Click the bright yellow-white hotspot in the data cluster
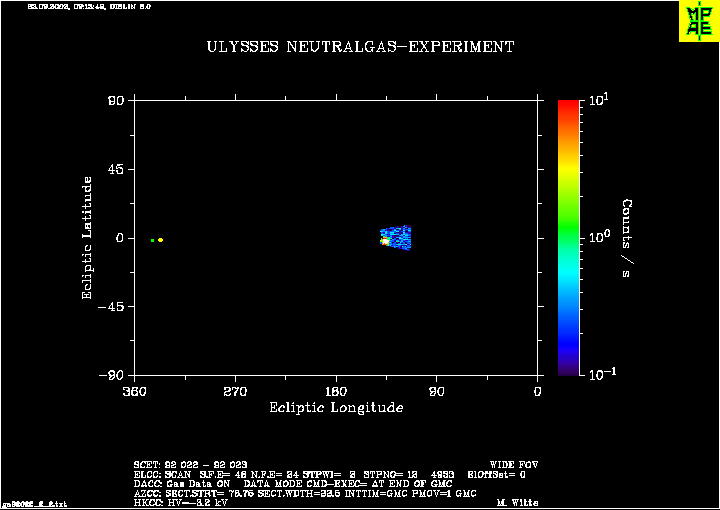The width and height of the screenshot is (720, 510). [x=385, y=240]
